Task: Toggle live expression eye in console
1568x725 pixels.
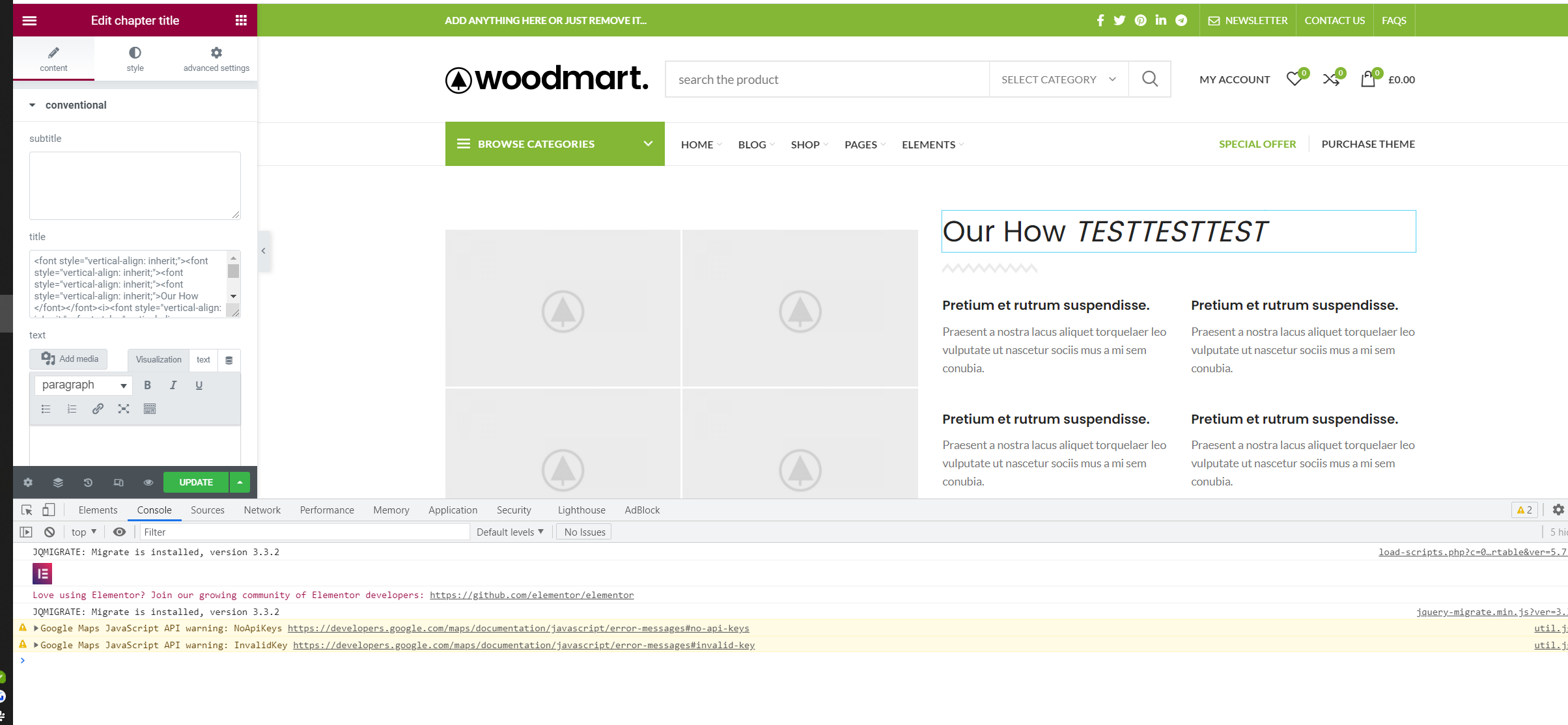Action: (119, 532)
